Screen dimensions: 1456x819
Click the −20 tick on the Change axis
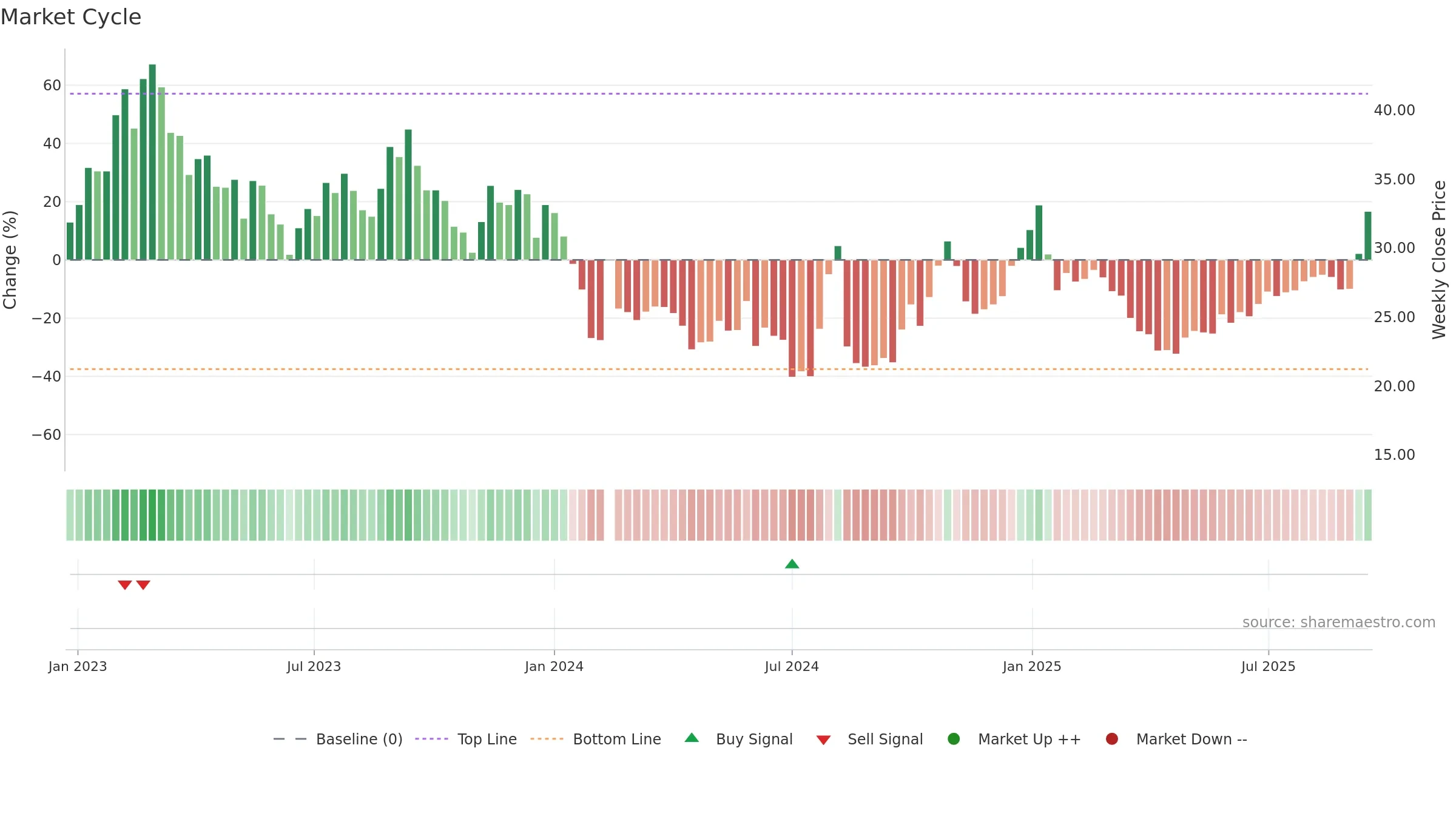(47, 318)
